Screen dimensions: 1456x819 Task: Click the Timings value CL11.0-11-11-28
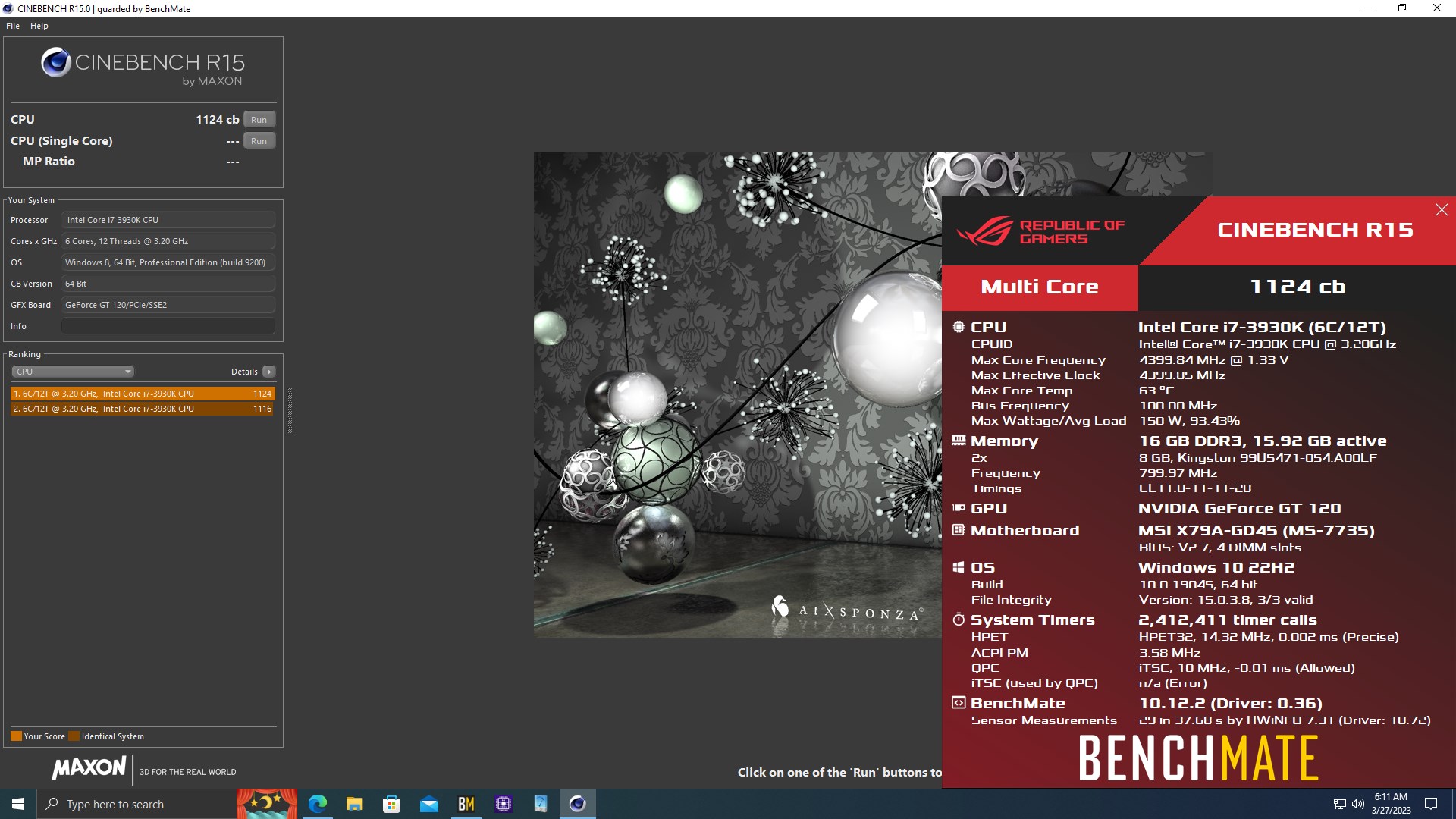tap(1195, 488)
